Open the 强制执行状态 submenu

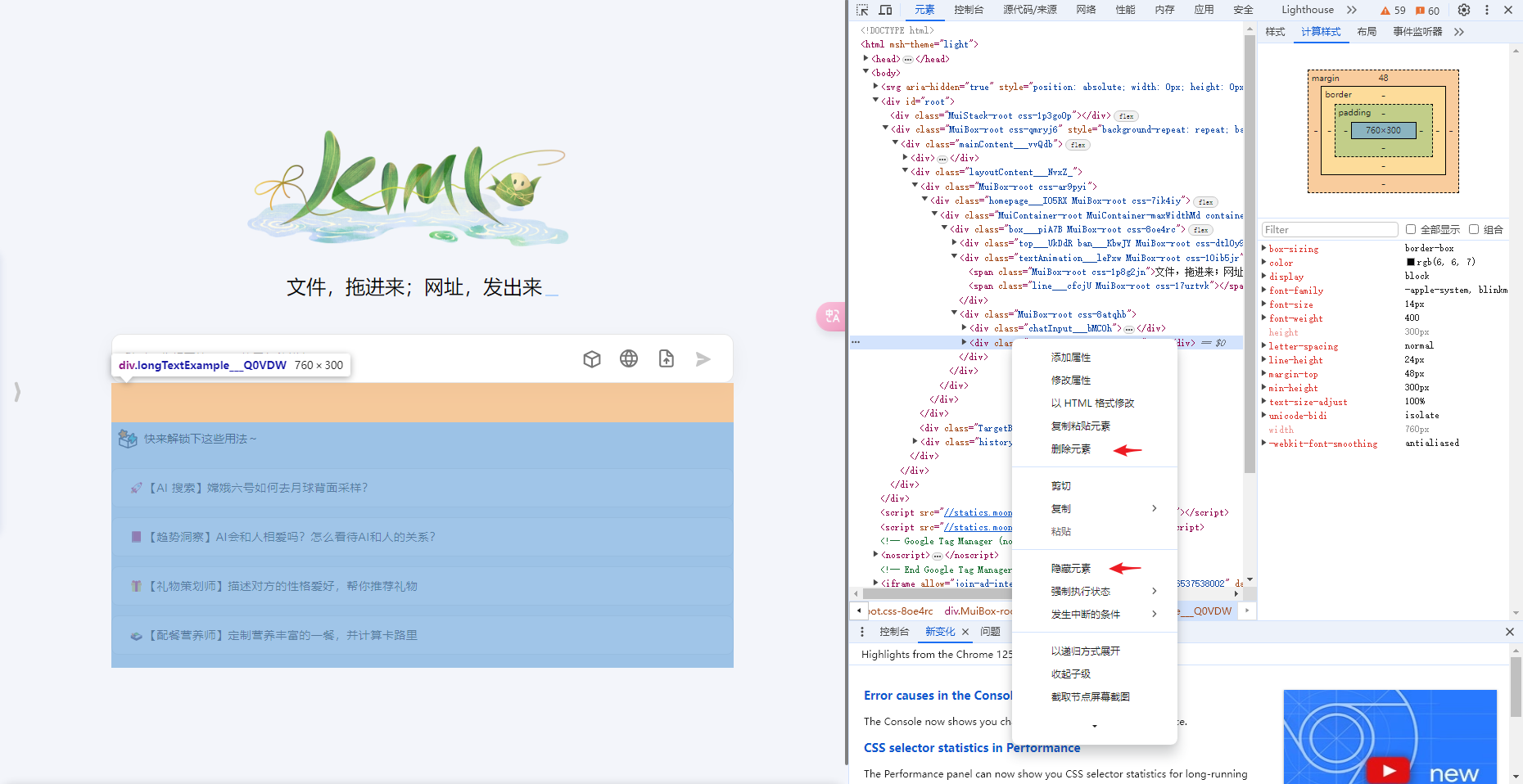[x=1081, y=591]
